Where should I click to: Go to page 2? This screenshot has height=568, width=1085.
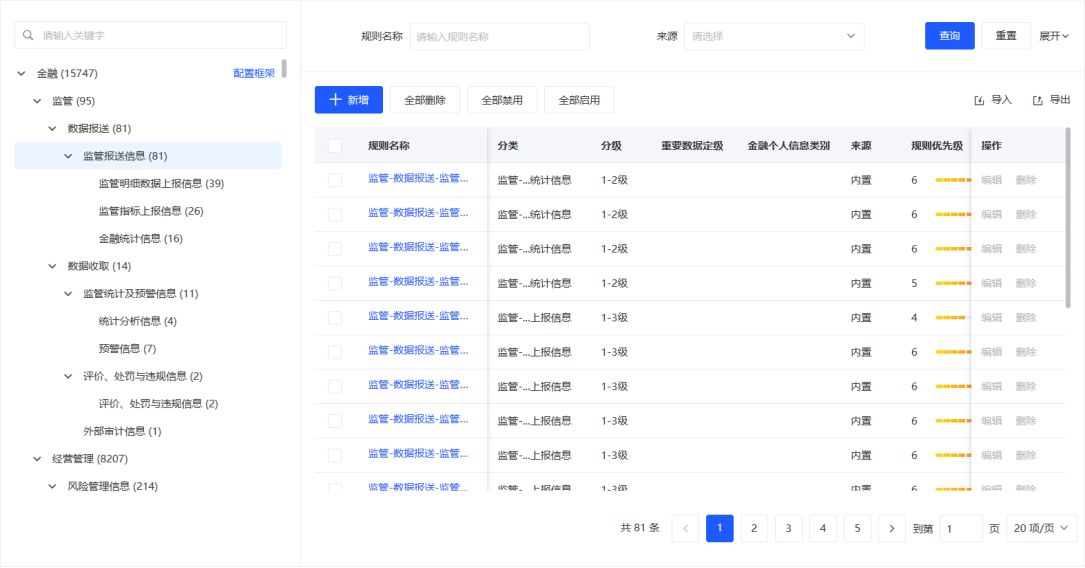pyautogui.click(x=754, y=529)
